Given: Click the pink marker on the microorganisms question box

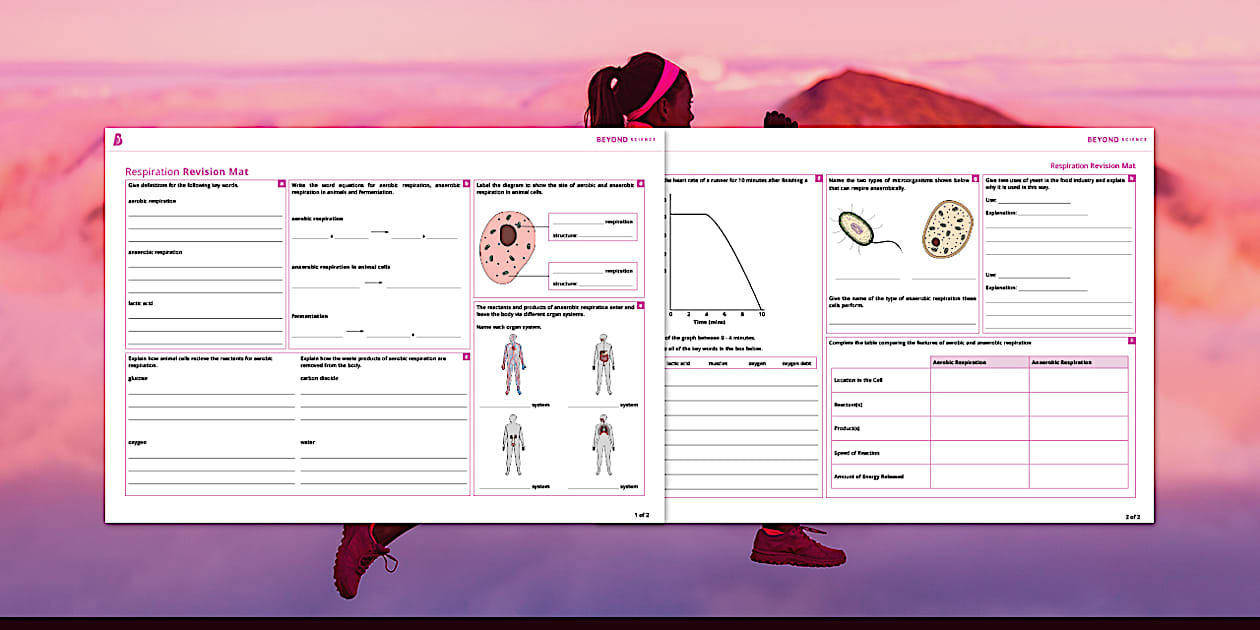Looking at the screenshot, I should [975, 179].
